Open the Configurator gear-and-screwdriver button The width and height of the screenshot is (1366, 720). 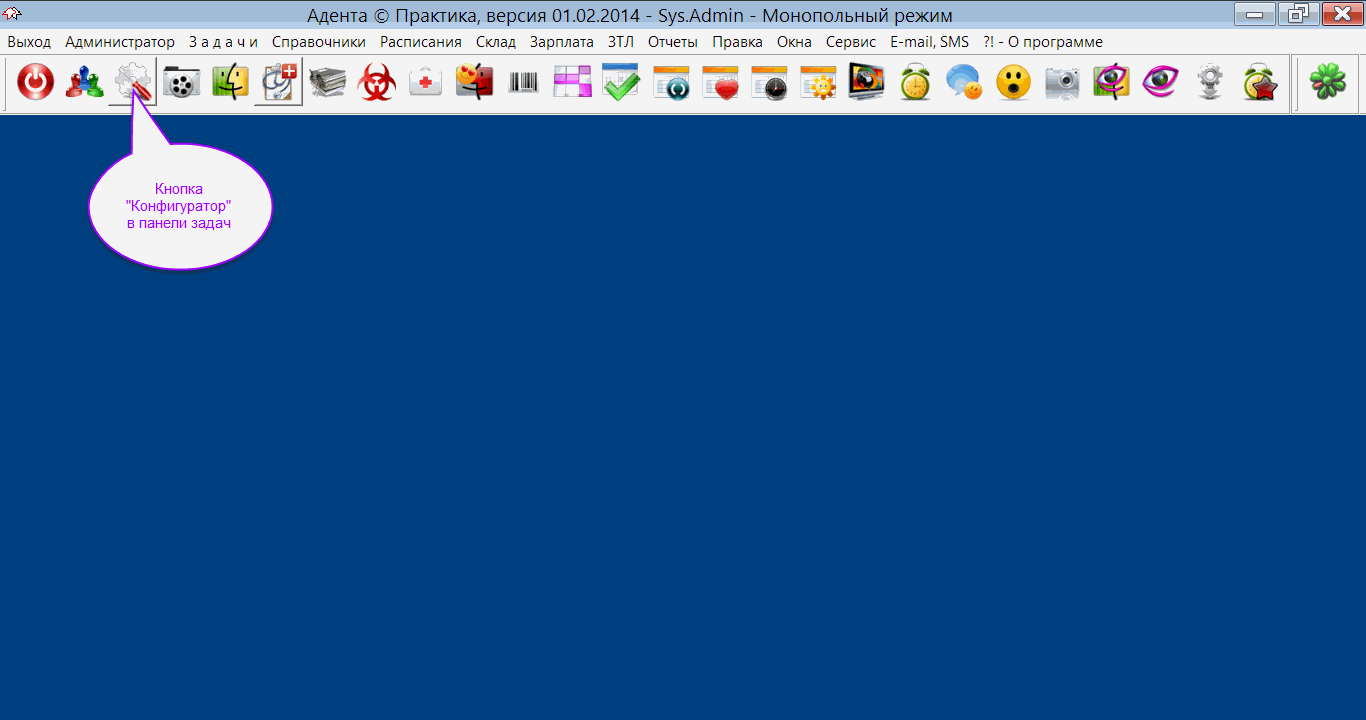coord(133,83)
